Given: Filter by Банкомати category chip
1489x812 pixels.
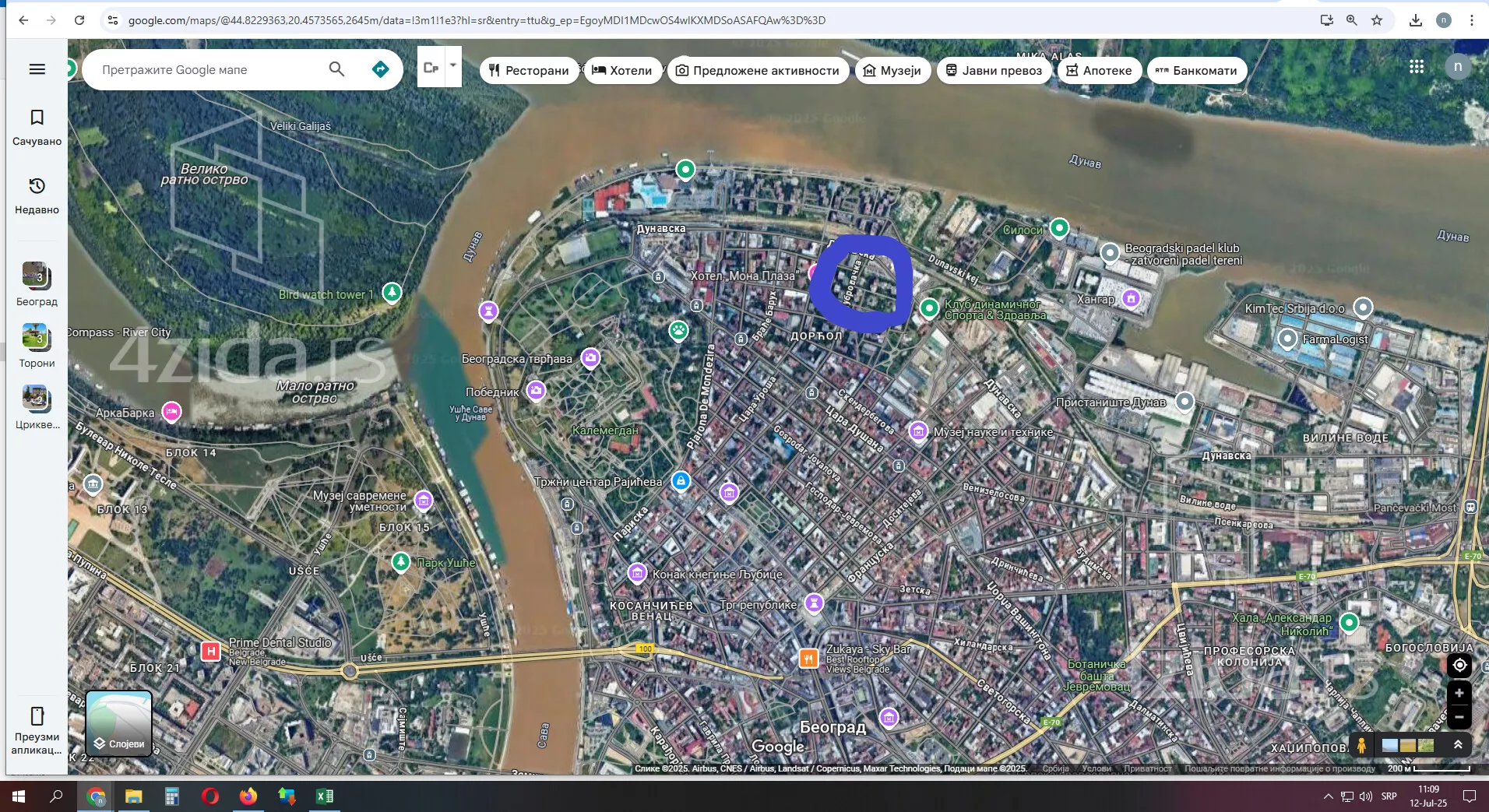Looking at the screenshot, I should click(1197, 70).
